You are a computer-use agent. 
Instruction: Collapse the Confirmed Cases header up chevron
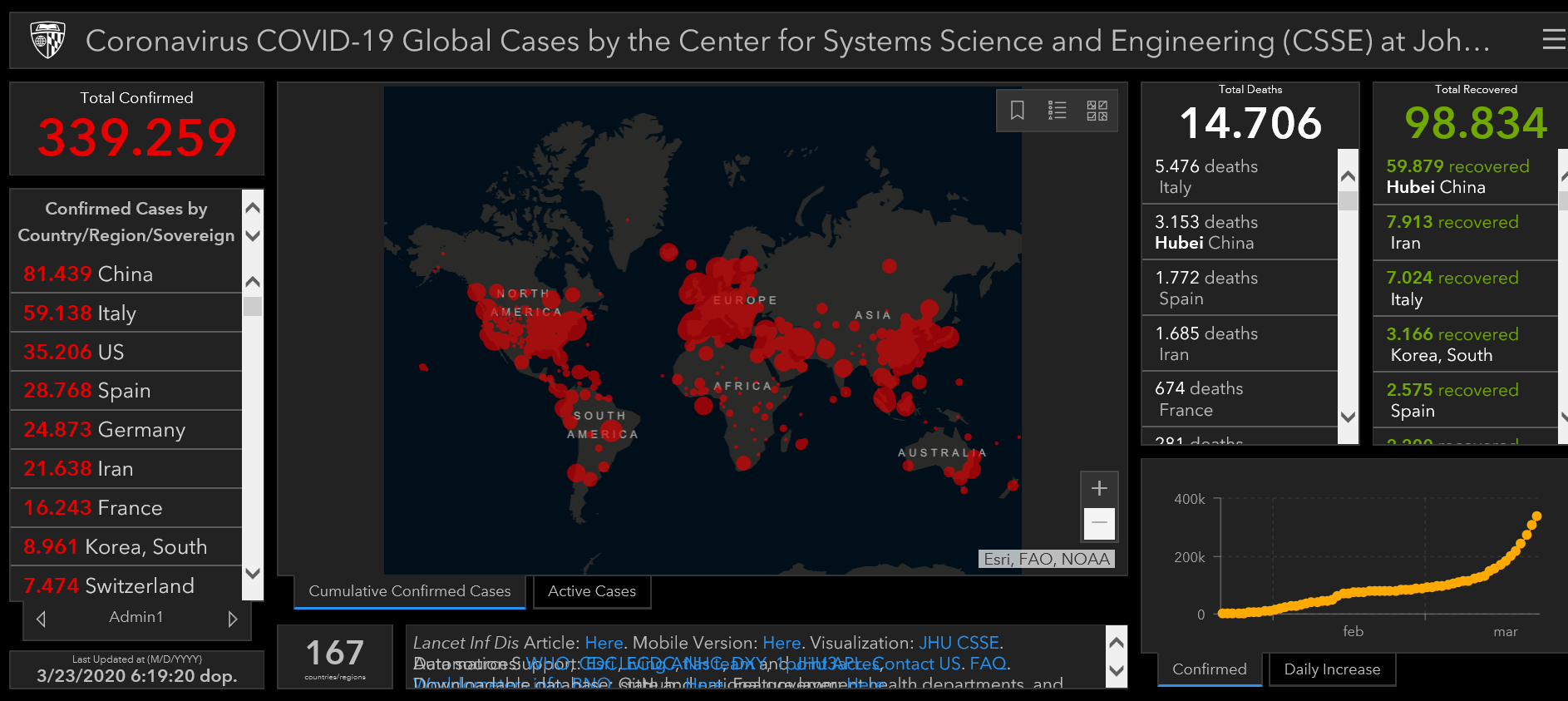pos(253,208)
